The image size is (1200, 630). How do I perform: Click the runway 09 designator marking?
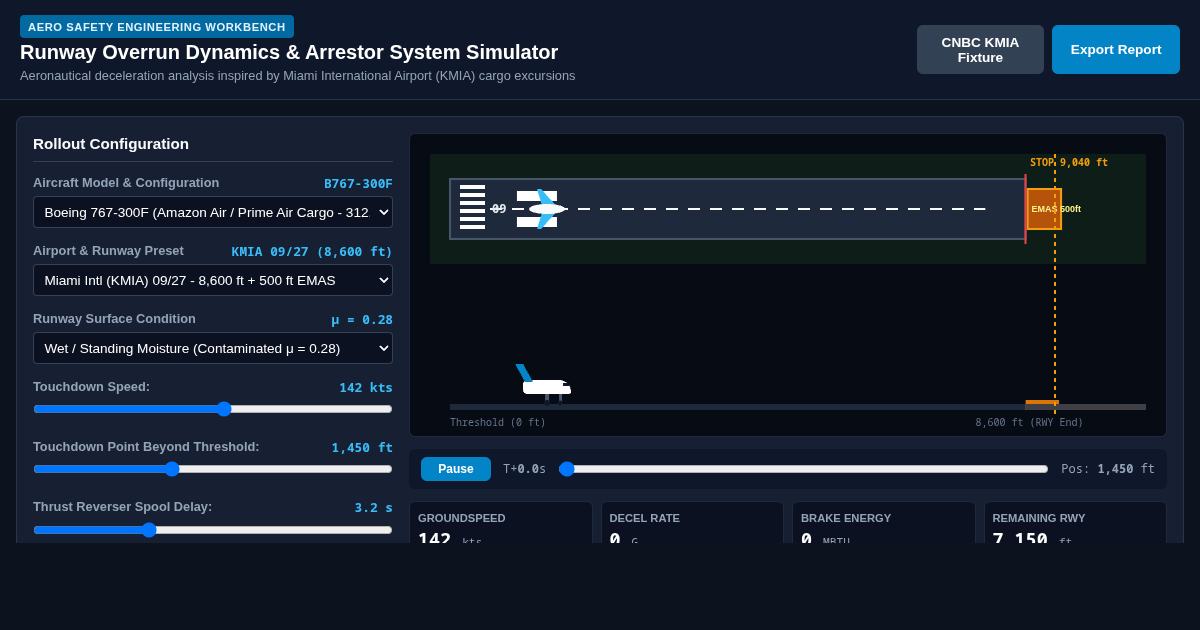click(x=499, y=209)
